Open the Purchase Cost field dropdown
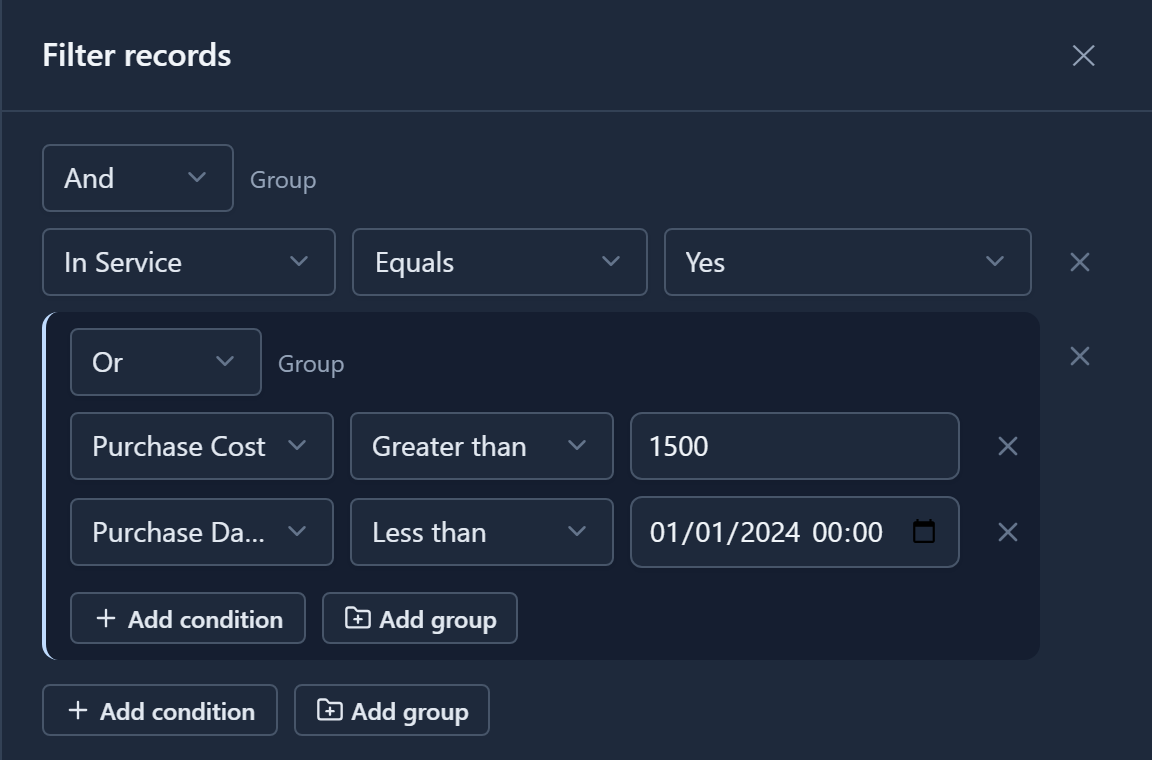 point(202,446)
